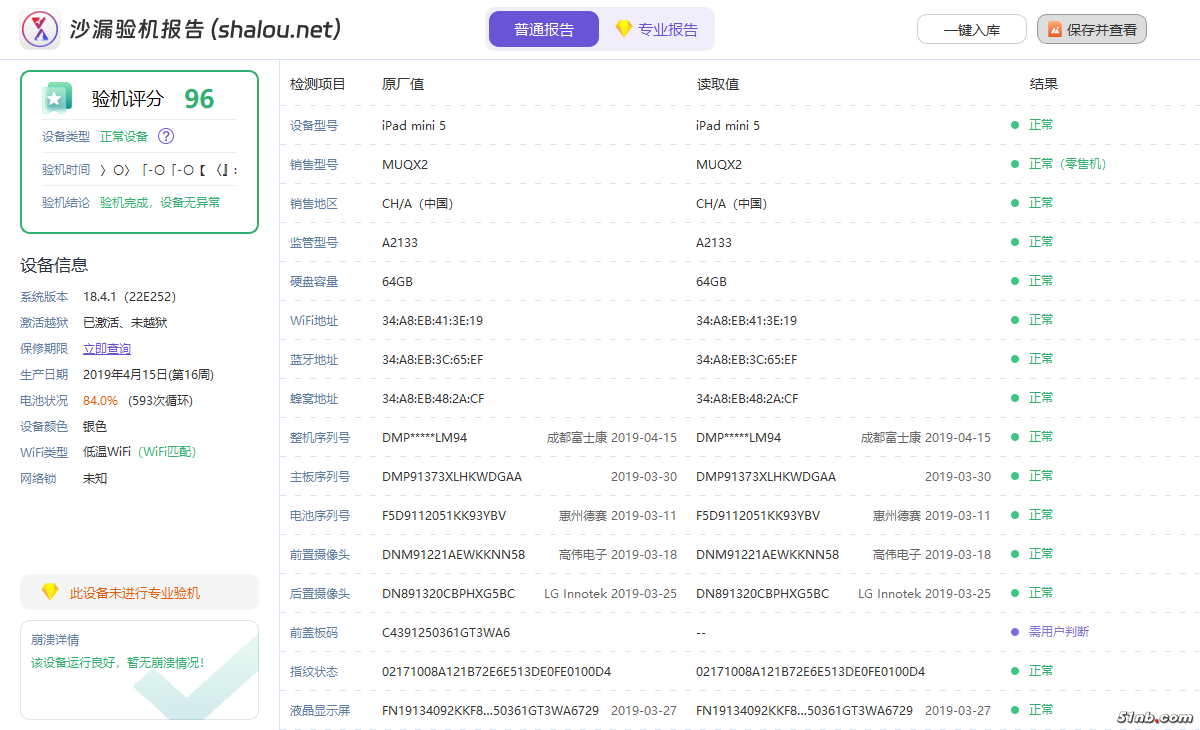Viewport: 1200px width, 730px height.
Task: Click the 此设备未进行专业验机 banner
Action: point(139,593)
